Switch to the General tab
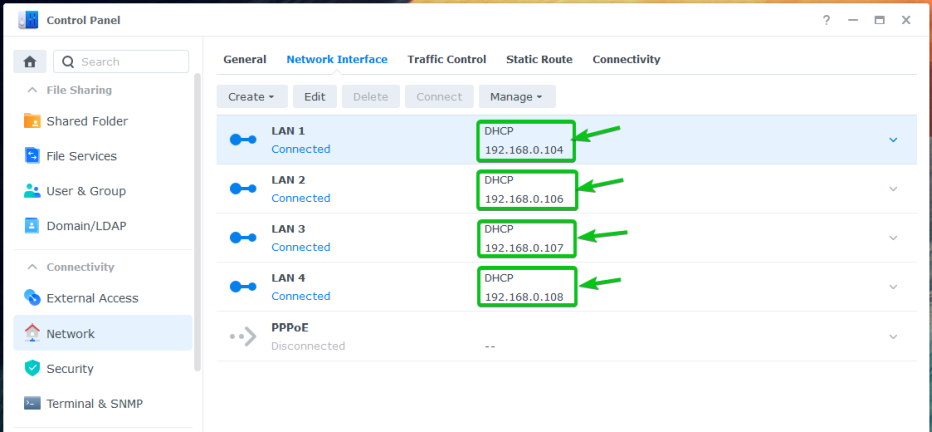This screenshot has height=432, width=932. [245, 59]
